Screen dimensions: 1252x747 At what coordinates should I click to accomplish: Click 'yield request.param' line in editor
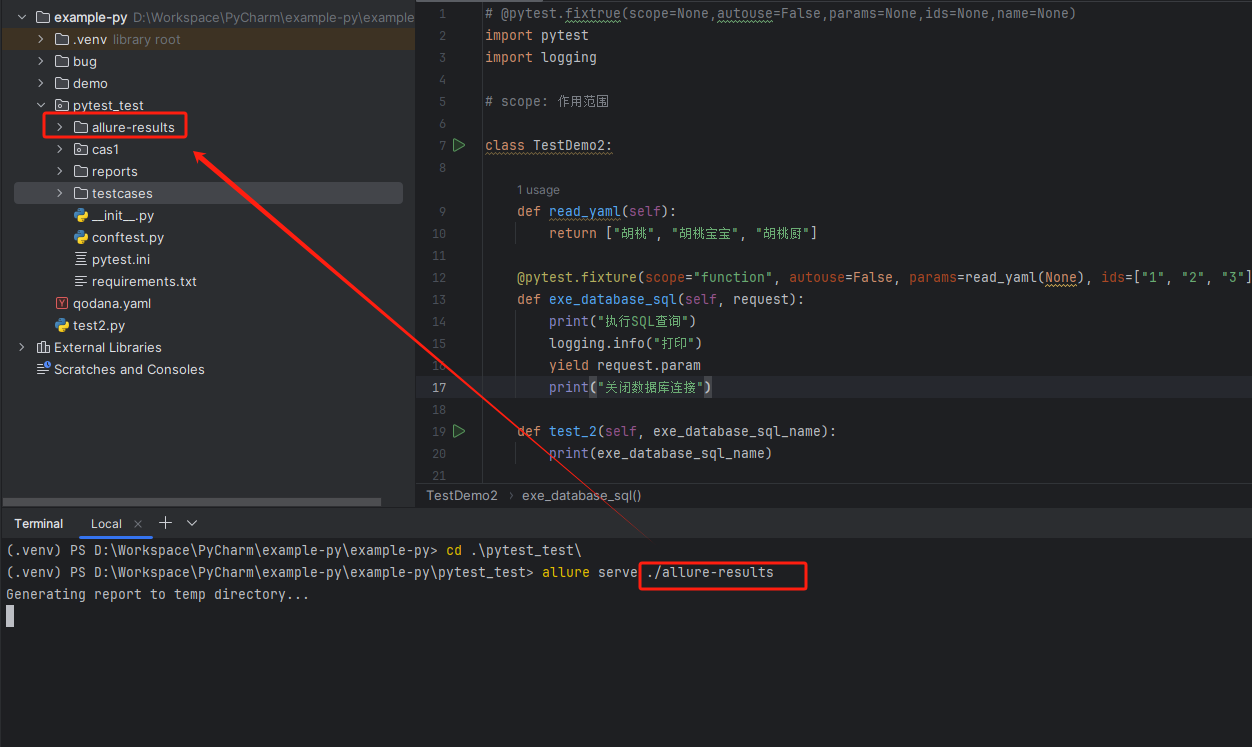625,365
